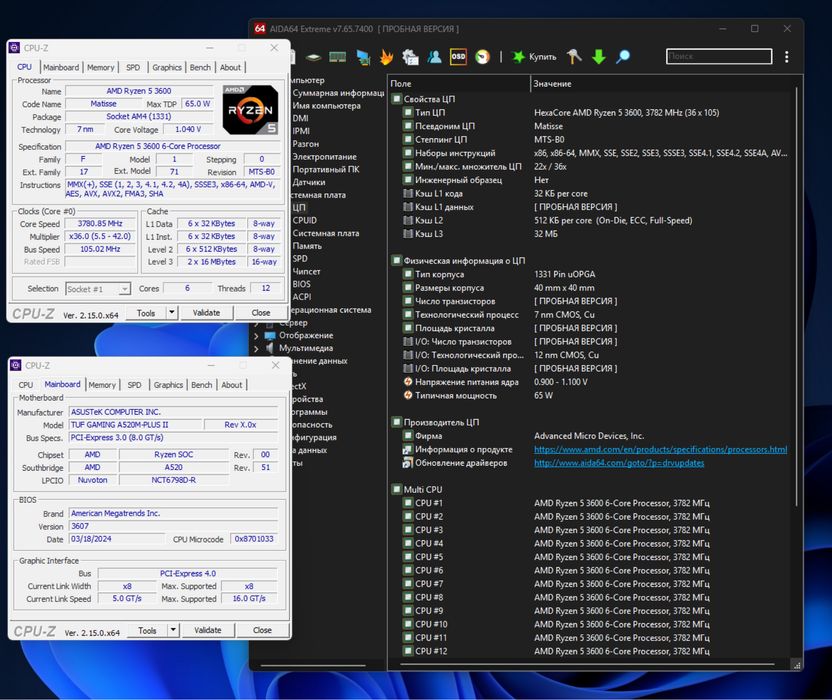Switch to Memory tab in upper CPU-Z window
Image resolution: width=832 pixels, height=700 pixels.
click(x=100, y=67)
